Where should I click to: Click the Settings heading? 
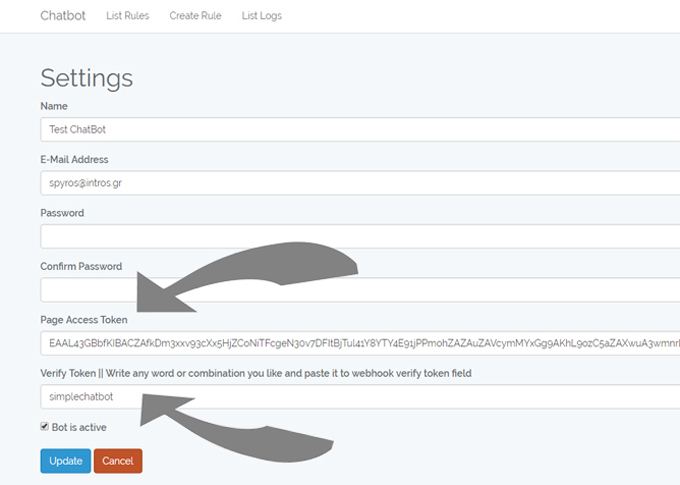(87, 79)
